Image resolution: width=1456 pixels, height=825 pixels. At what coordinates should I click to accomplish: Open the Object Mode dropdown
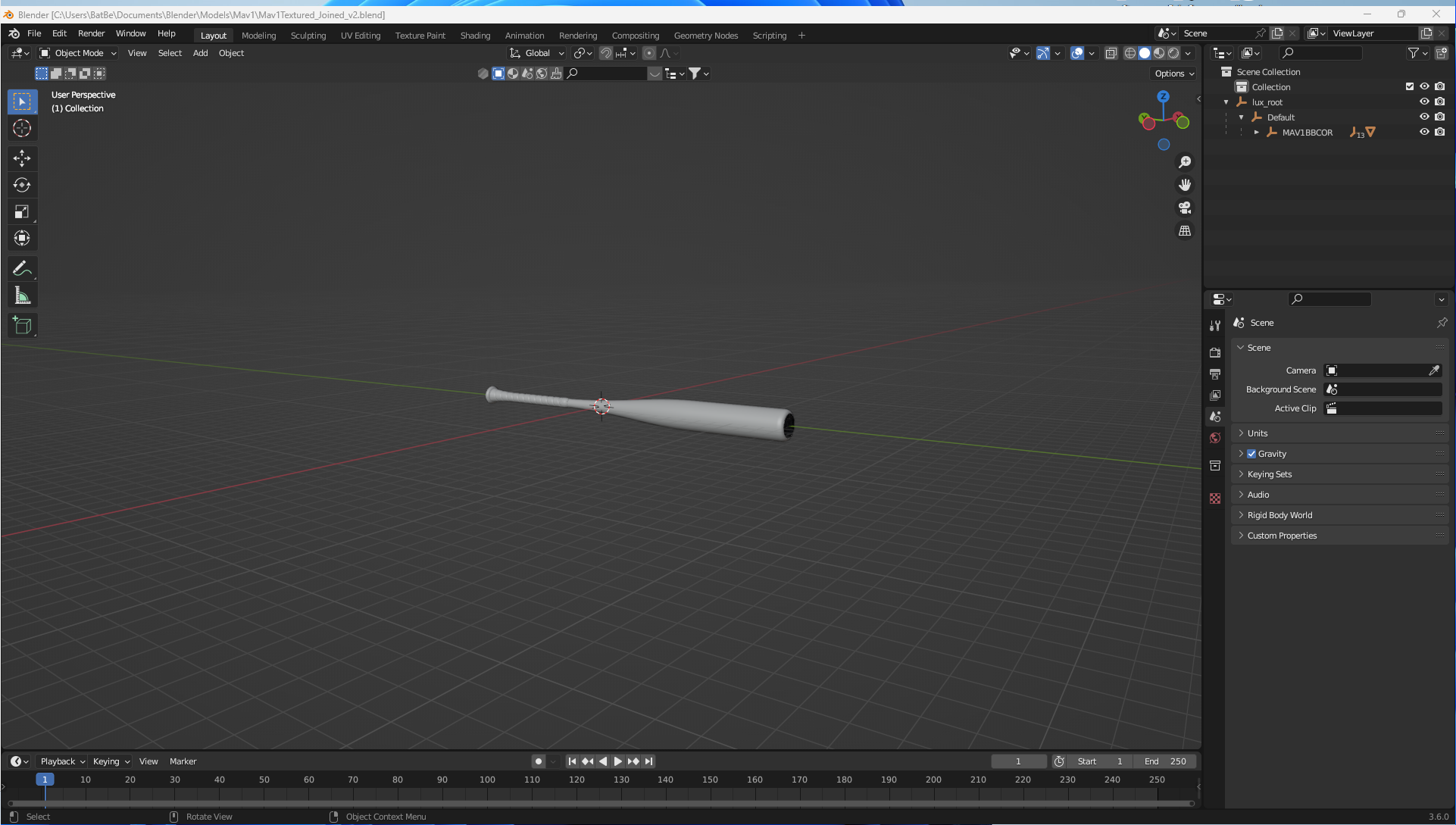pyautogui.click(x=79, y=53)
